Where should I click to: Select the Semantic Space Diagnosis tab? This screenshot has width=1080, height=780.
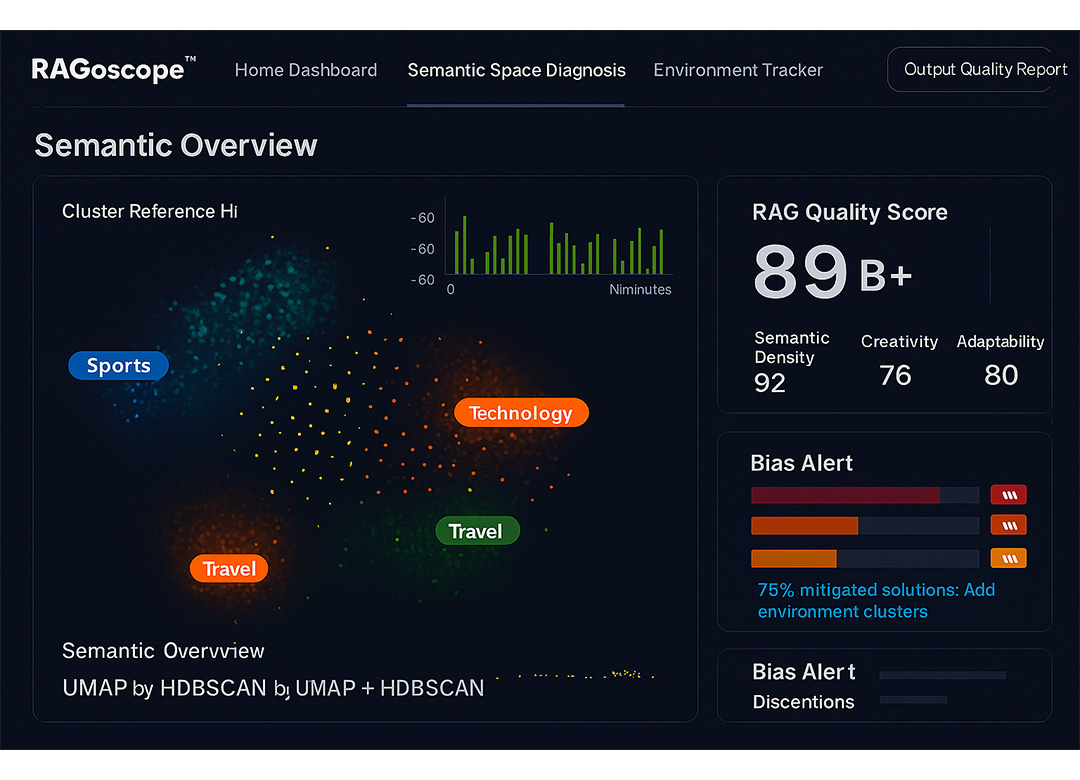tap(516, 70)
